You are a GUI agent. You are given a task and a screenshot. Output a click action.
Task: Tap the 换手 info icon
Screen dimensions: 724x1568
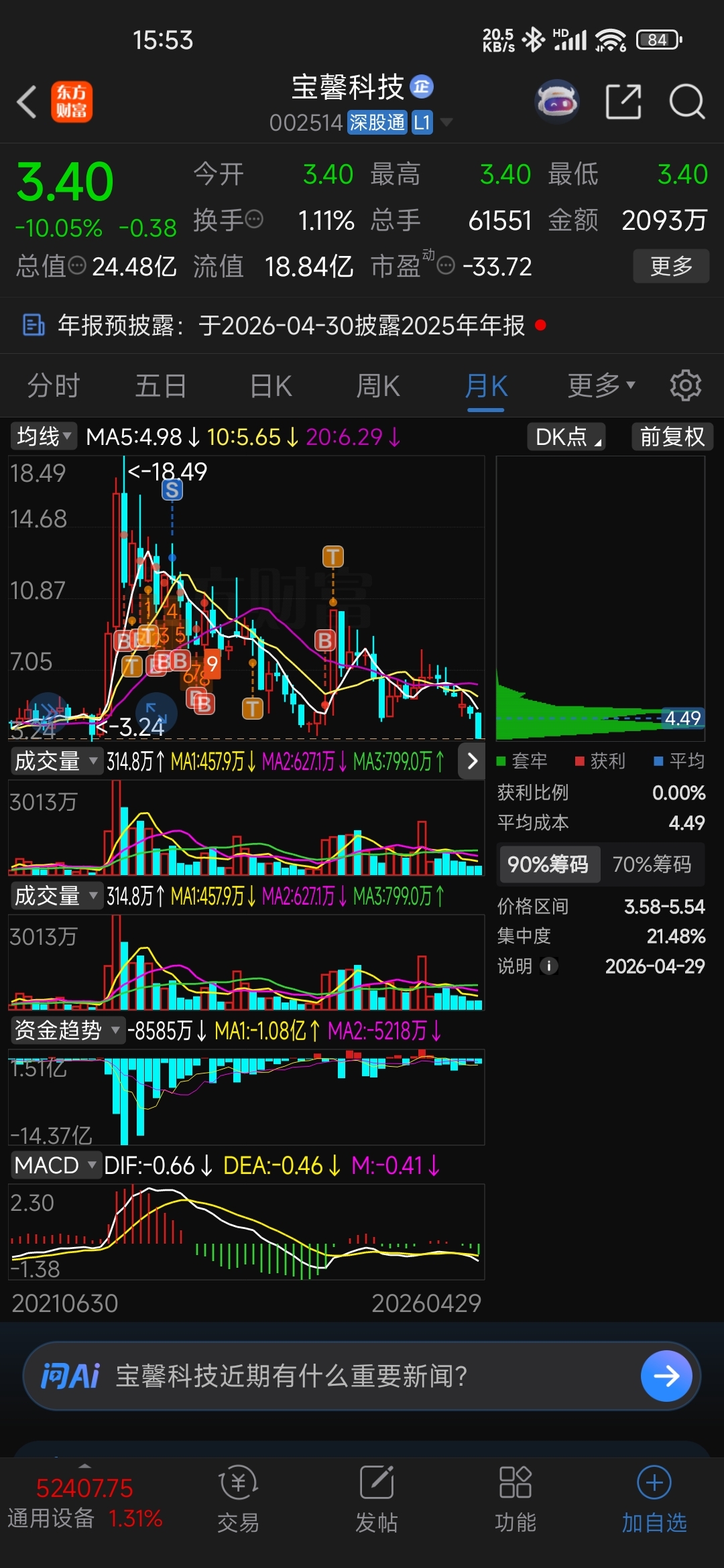pos(255,219)
